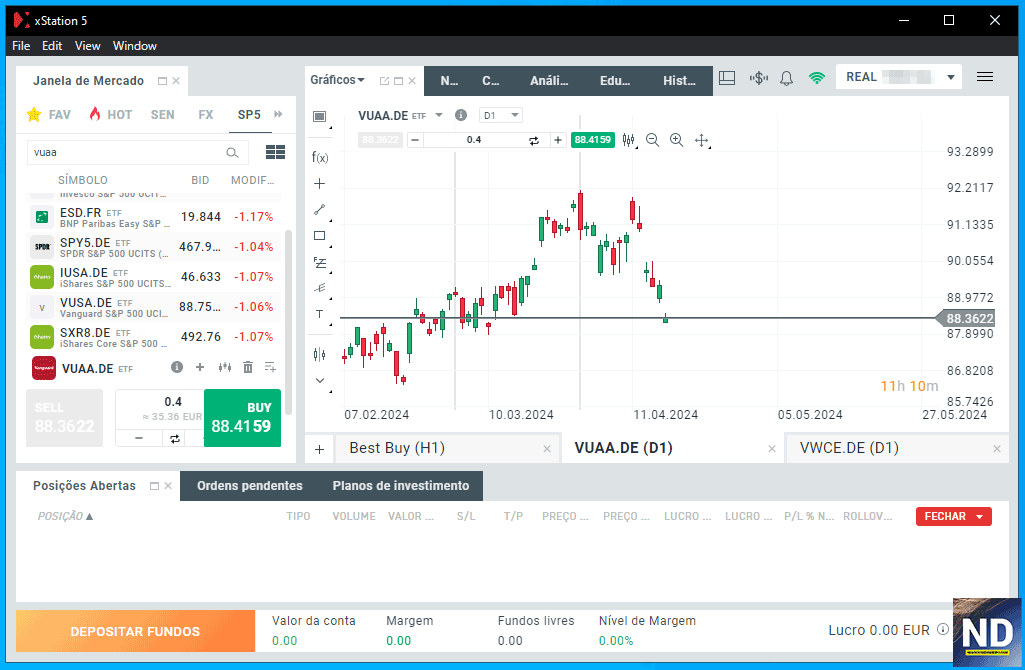Change chart type via top candlestick icon
1025x670 pixels.
(629, 140)
